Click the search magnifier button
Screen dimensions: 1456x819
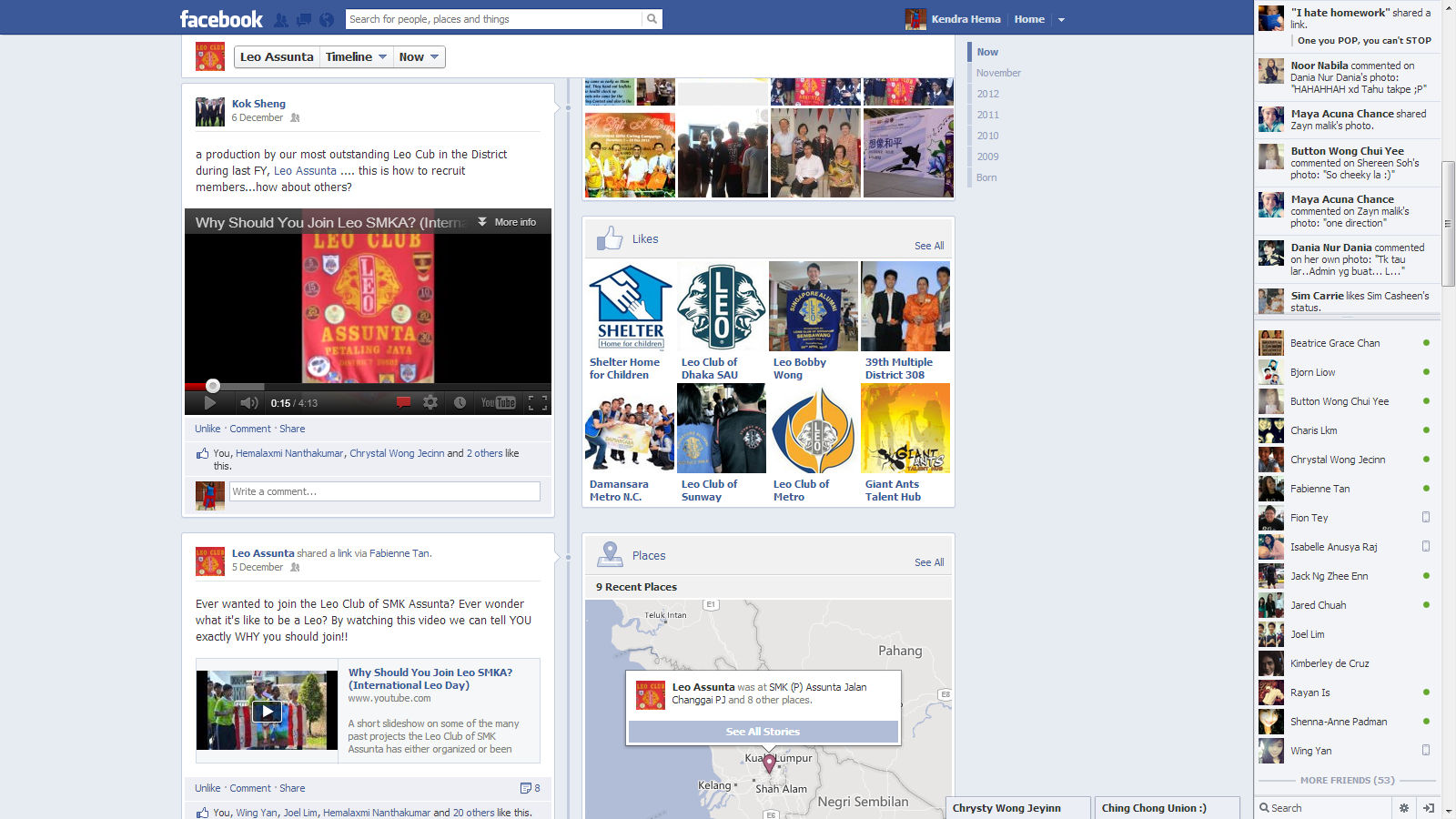click(652, 19)
